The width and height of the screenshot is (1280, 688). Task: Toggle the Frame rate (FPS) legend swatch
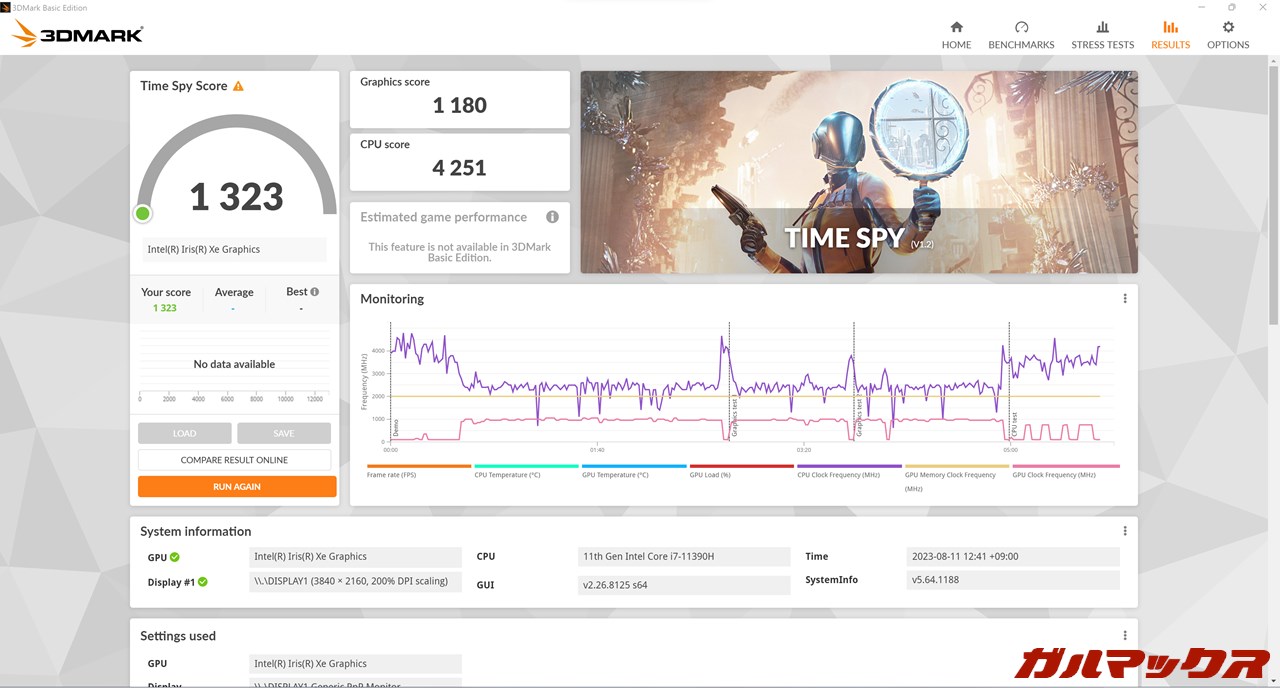pyautogui.click(x=418, y=466)
